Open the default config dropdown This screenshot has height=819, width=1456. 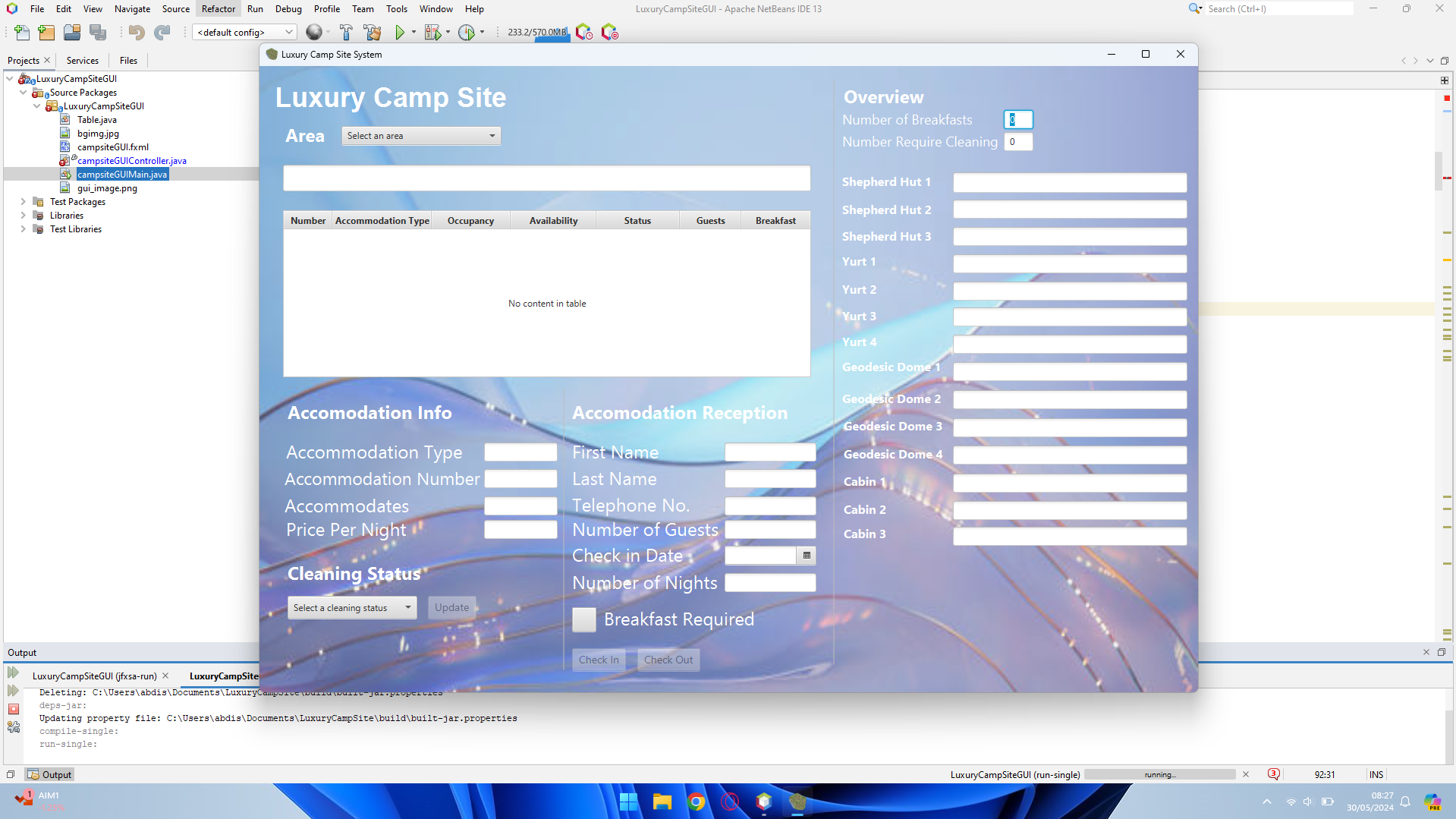(244, 32)
